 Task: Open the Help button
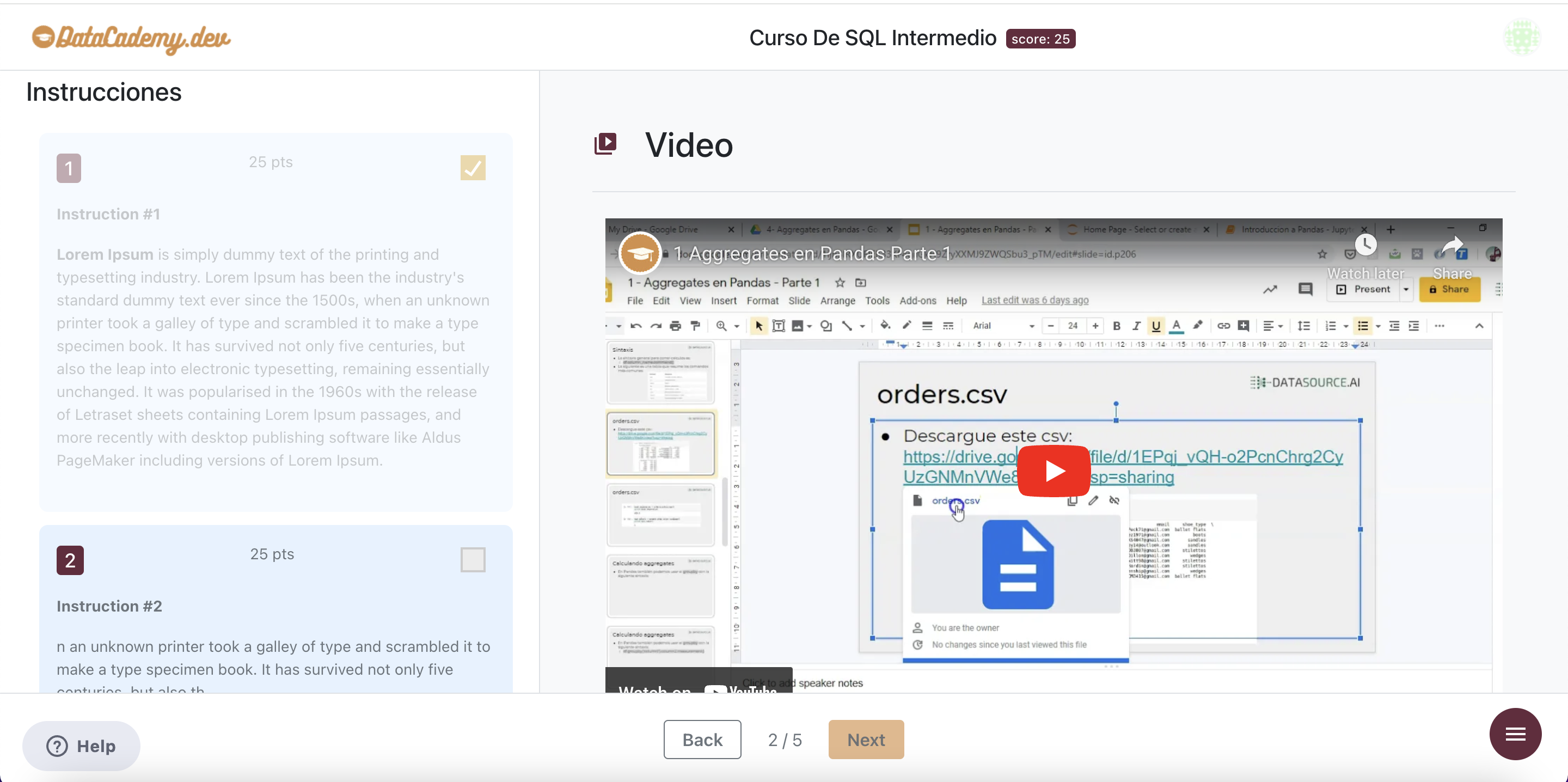pos(82,746)
